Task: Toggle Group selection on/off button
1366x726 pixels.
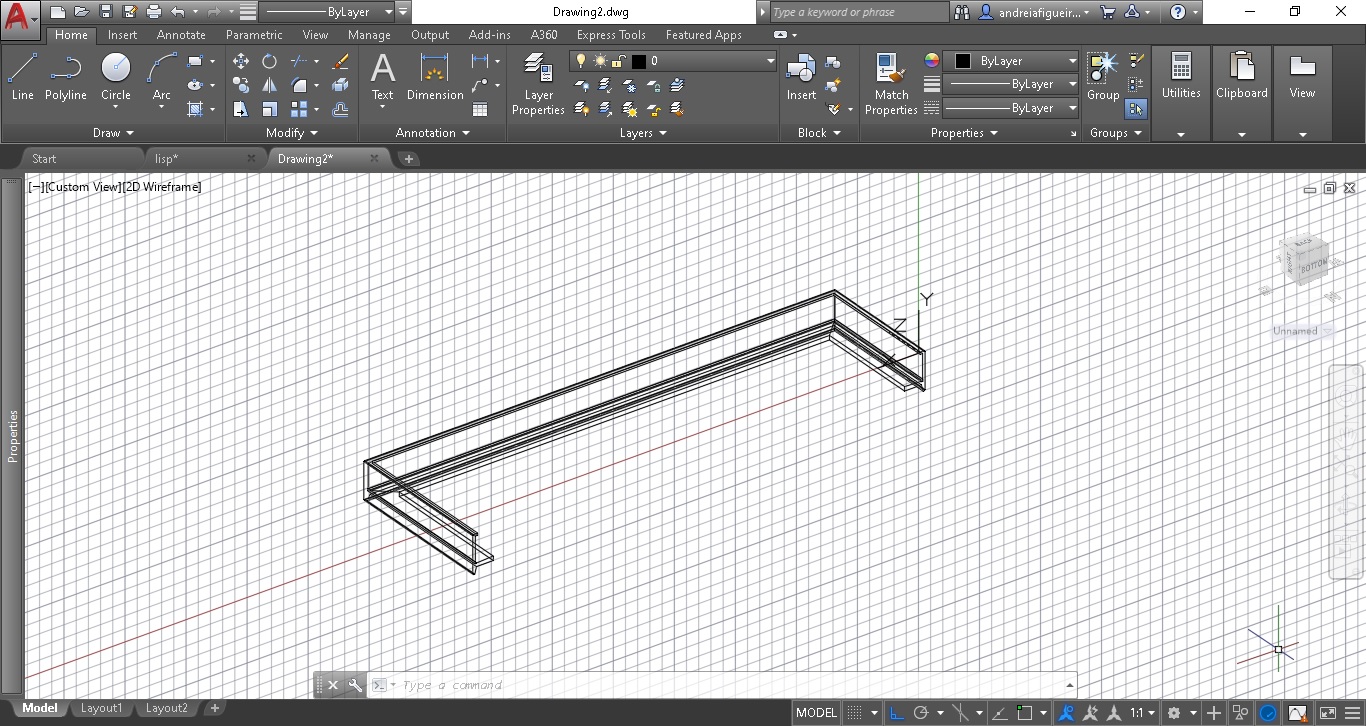Action: pyautogui.click(x=1136, y=109)
